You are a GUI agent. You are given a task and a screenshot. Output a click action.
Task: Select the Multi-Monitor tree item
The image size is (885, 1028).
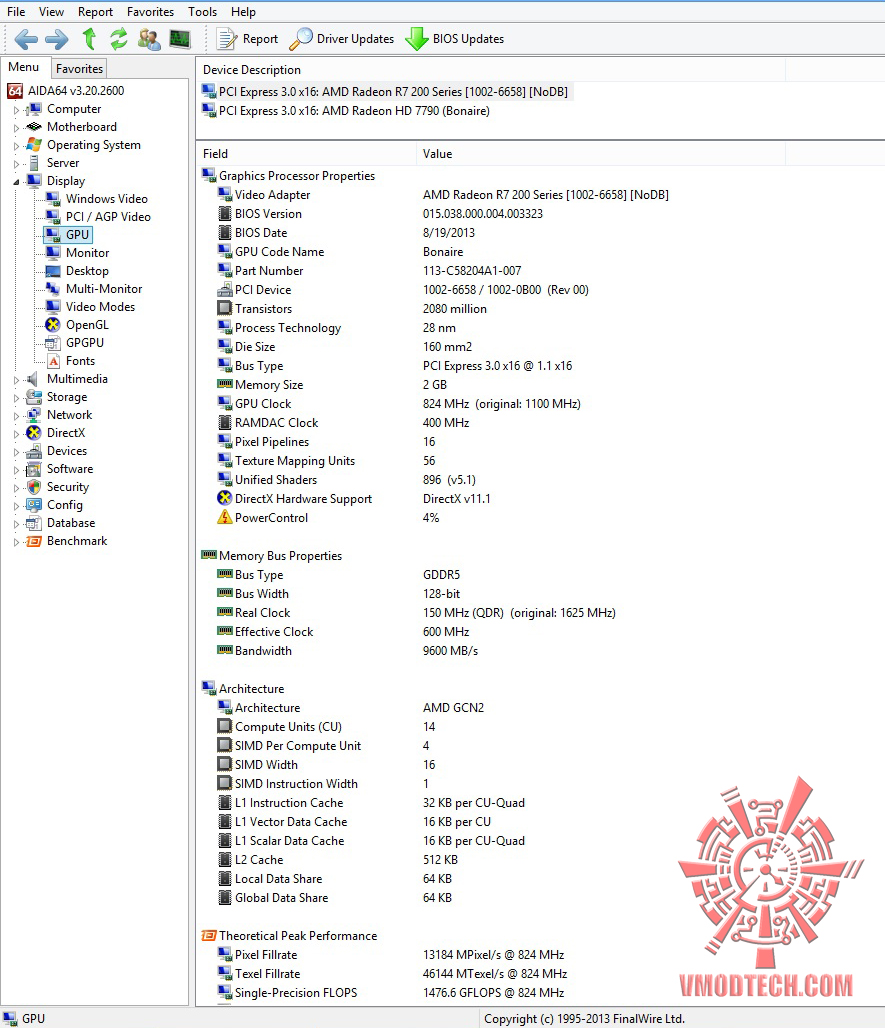pos(94,288)
